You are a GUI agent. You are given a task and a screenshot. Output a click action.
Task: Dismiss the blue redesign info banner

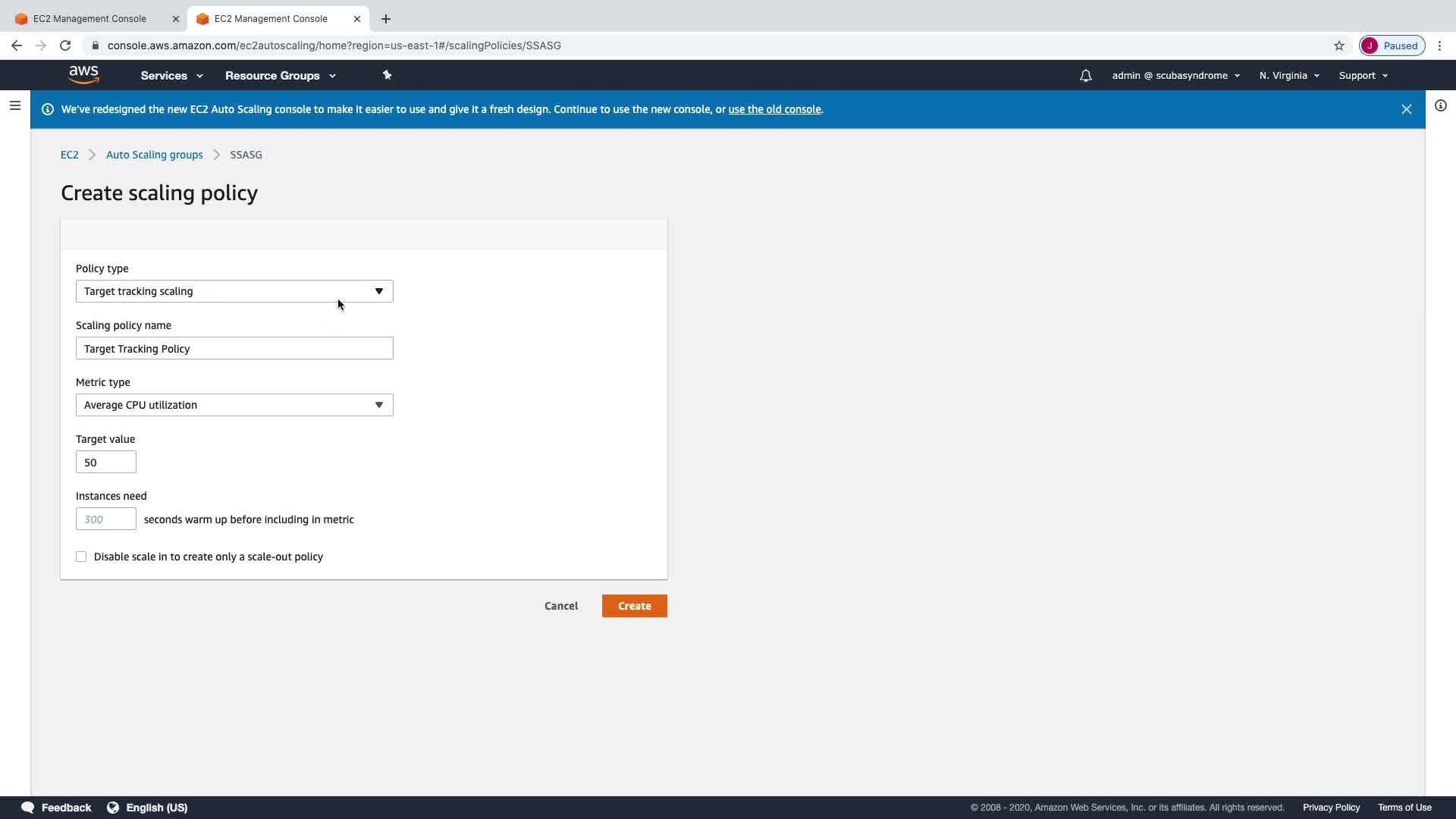pos(1406,109)
